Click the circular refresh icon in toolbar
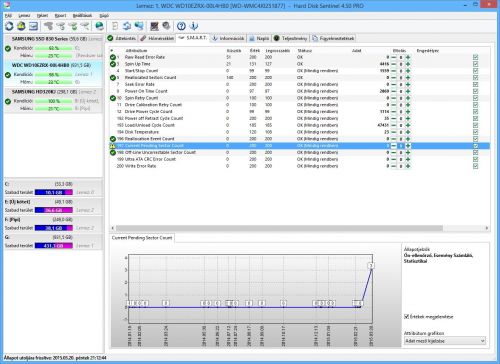Screen dimensions: 500x364 [9, 26]
